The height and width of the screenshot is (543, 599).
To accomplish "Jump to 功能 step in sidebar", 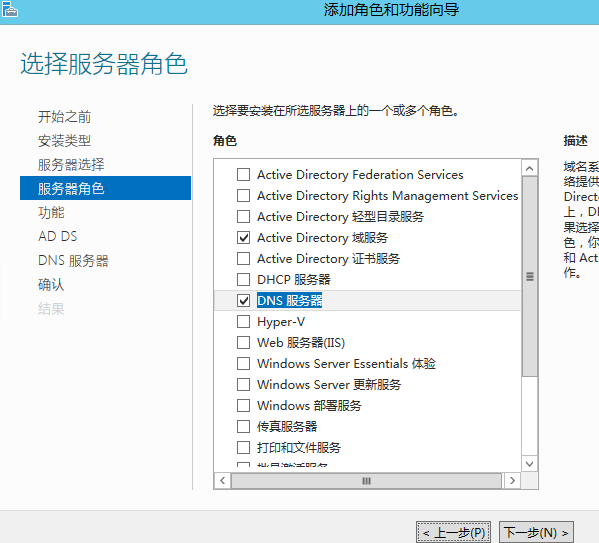I will 51,212.
